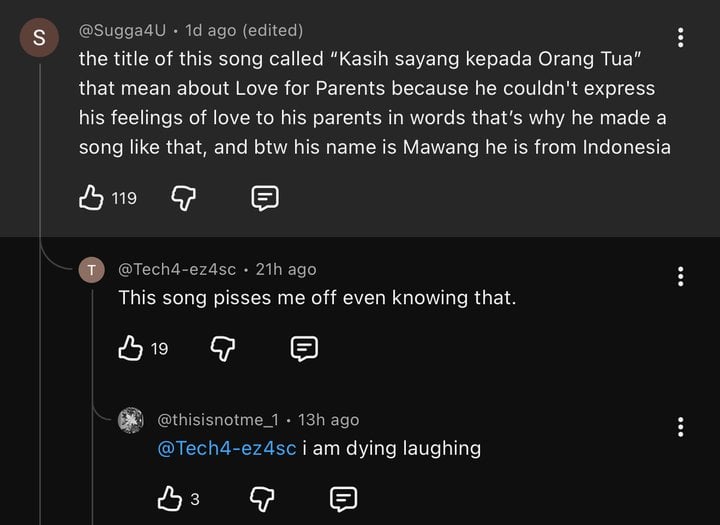Reply to the @thisisnotme_1 comment
This screenshot has height=525, width=720.
click(343, 498)
